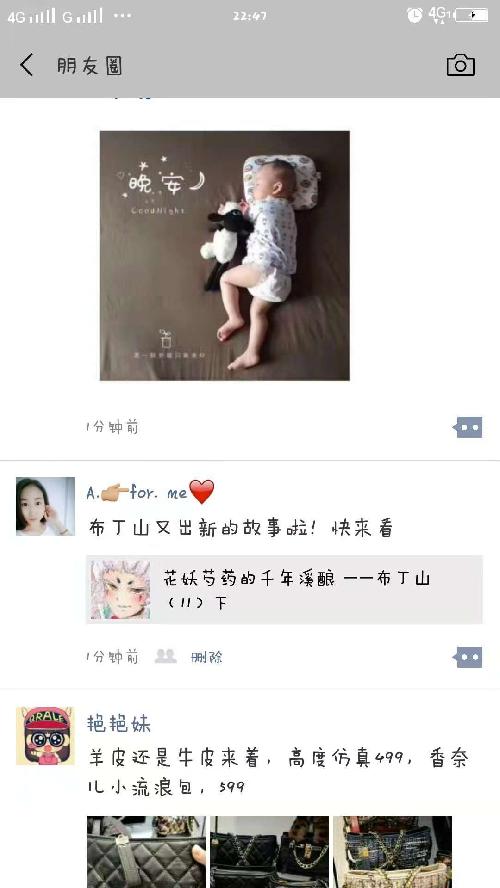Open the tweed bags photo on the right
The height and width of the screenshot is (888, 500).
pos(392,852)
